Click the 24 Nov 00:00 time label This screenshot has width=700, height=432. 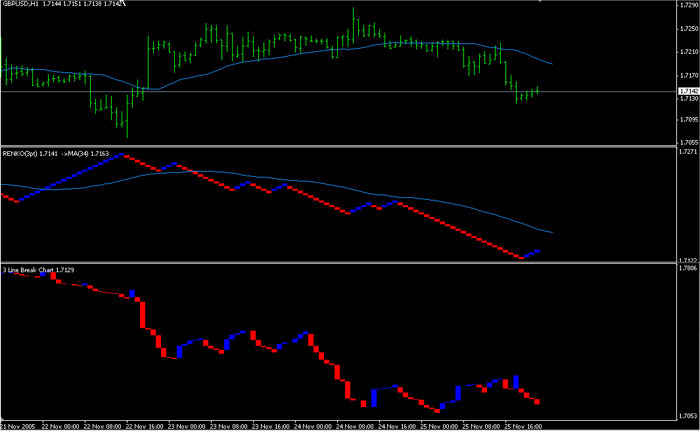coord(313,427)
